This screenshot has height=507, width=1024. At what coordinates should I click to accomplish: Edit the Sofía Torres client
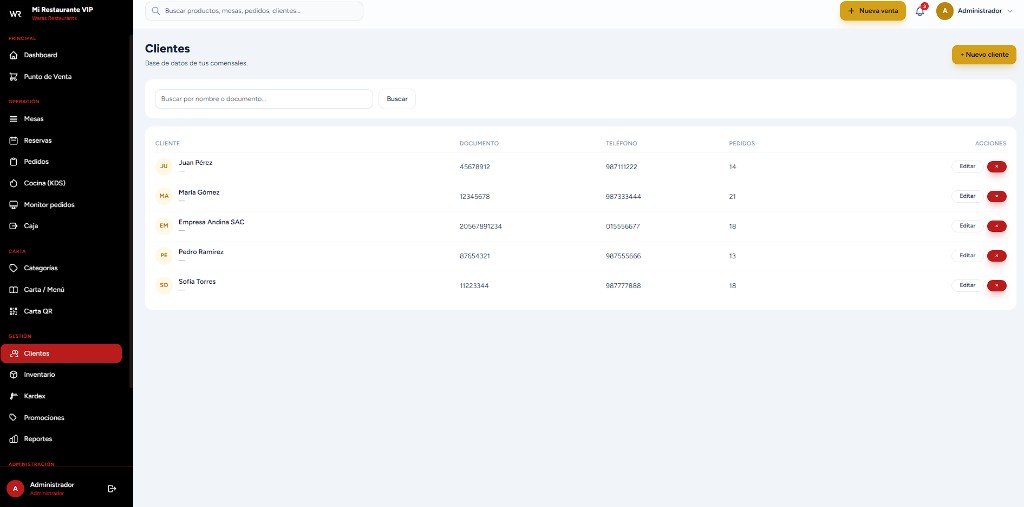click(x=967, y=286)
